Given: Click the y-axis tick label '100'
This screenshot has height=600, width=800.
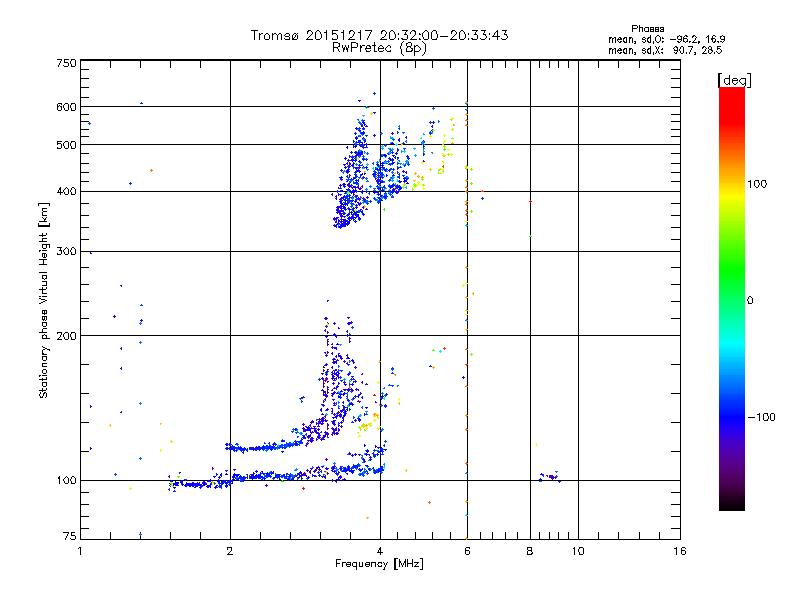Looking at the screenshot, I should (x=66, y=481).
